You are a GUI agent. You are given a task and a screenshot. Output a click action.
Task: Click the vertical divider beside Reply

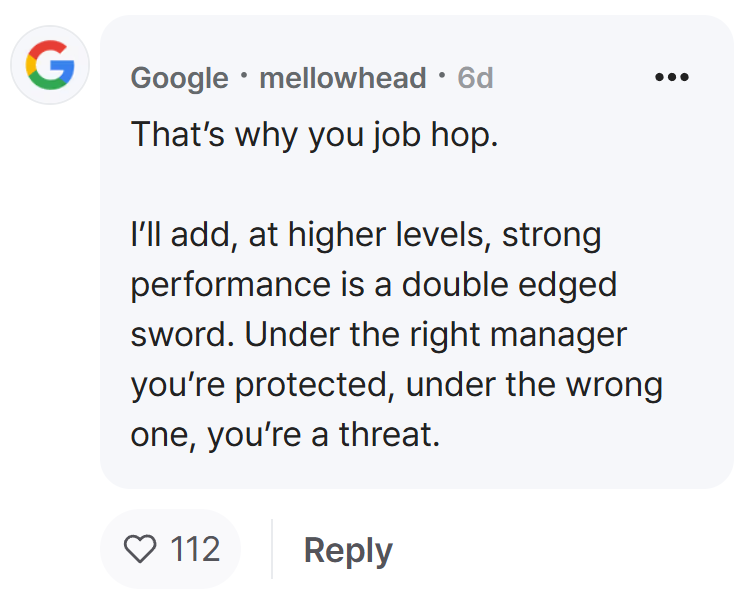[272, 548]
